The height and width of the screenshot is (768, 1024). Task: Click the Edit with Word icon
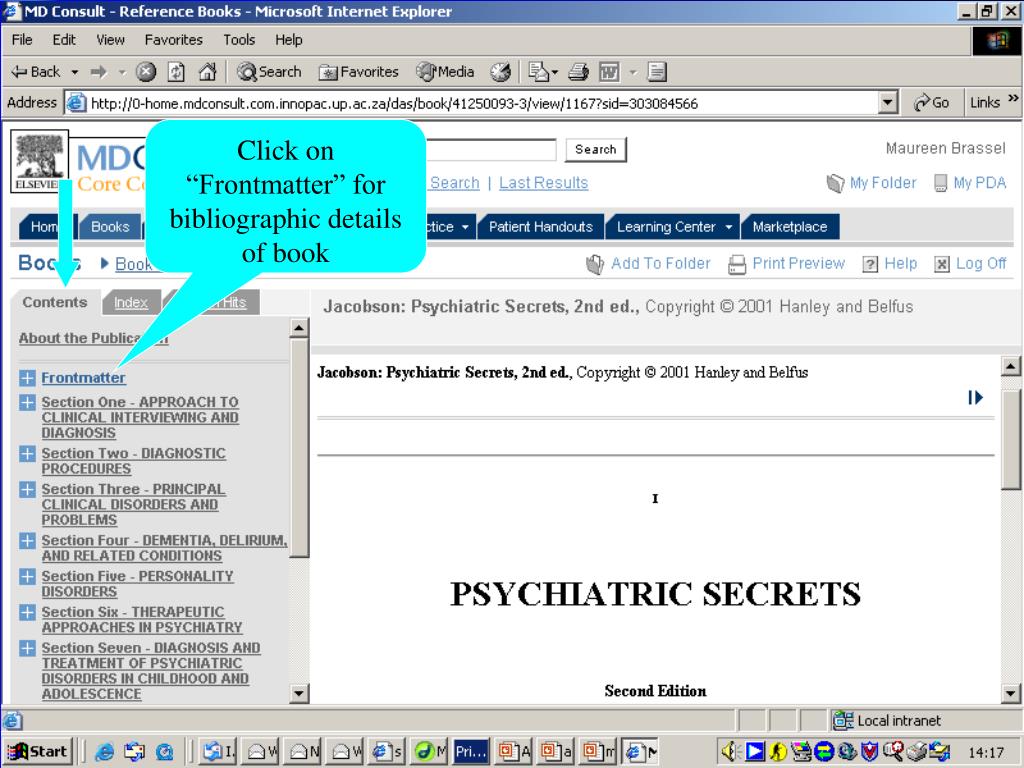609,72
